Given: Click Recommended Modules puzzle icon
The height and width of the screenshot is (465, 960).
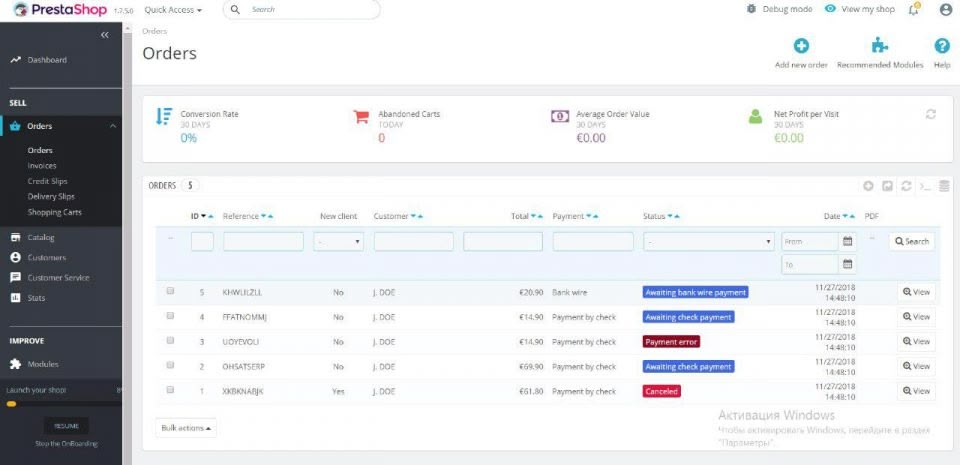Looking at the screenshot, I should [880, 46].
